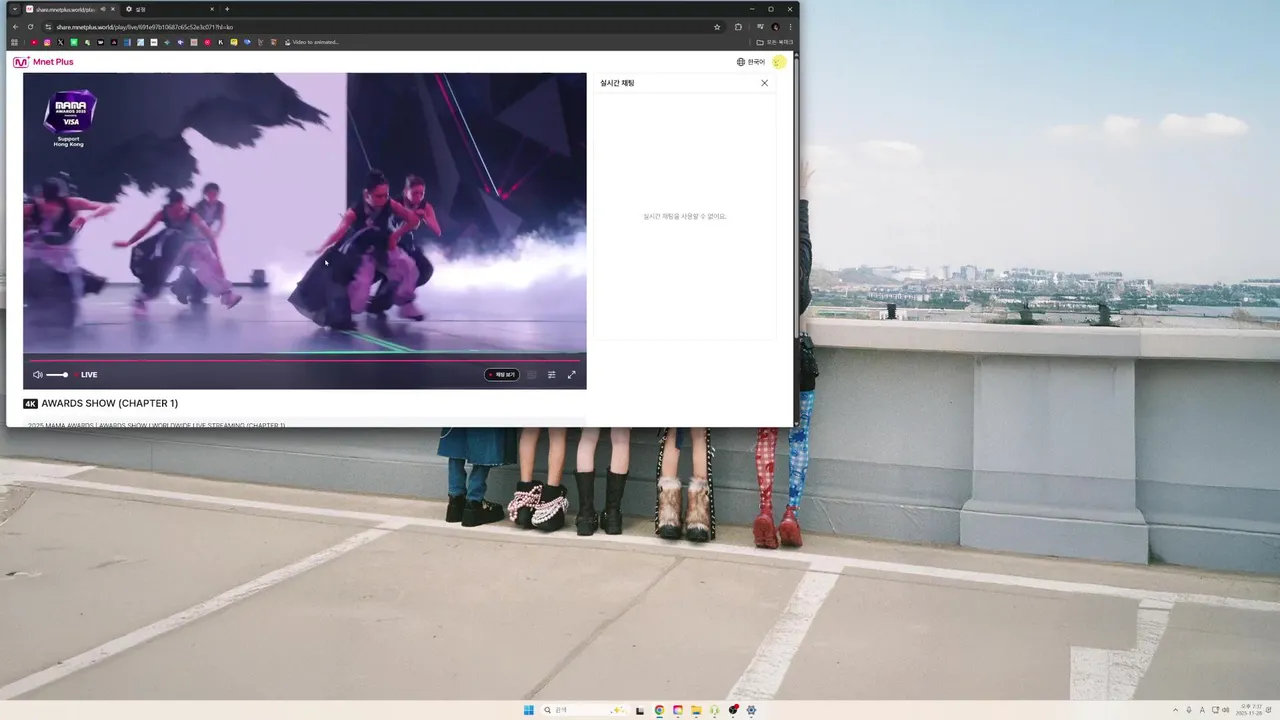Open the Chrome three-dot menu
Screen dimensions: 1280x720
point(790,27)
